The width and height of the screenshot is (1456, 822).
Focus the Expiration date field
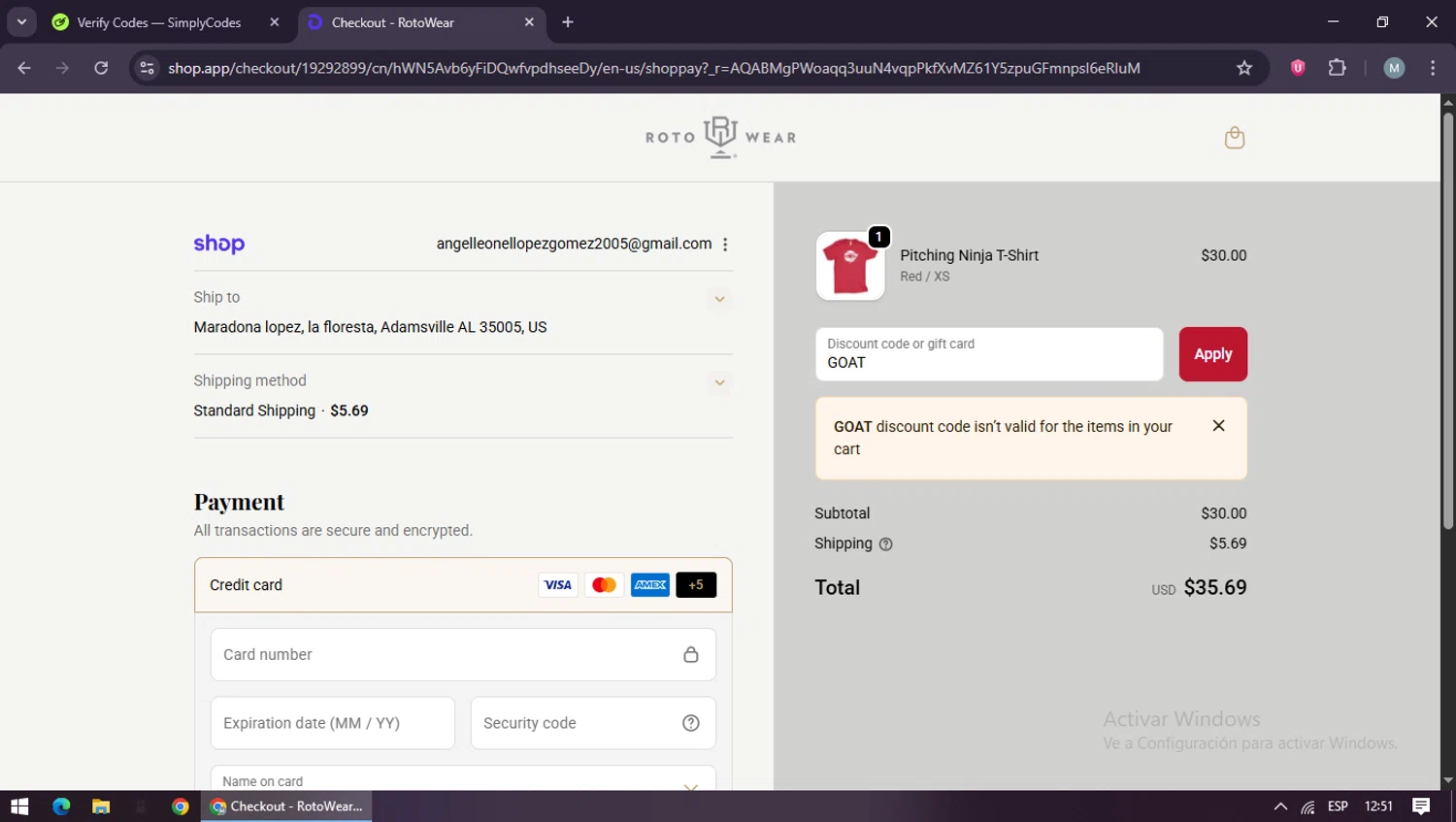tap(332, 723)
